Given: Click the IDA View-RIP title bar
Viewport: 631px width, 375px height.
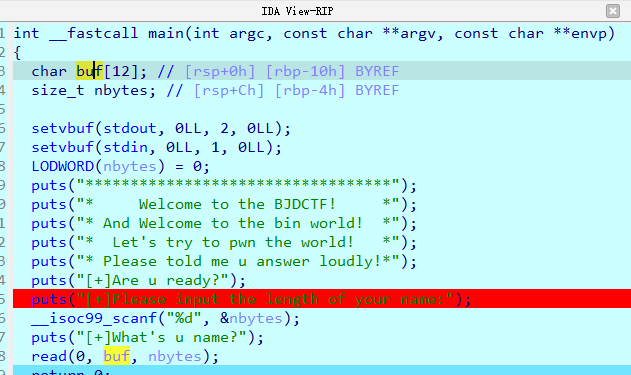Looking at the screenshot, I should pos(297,11).
